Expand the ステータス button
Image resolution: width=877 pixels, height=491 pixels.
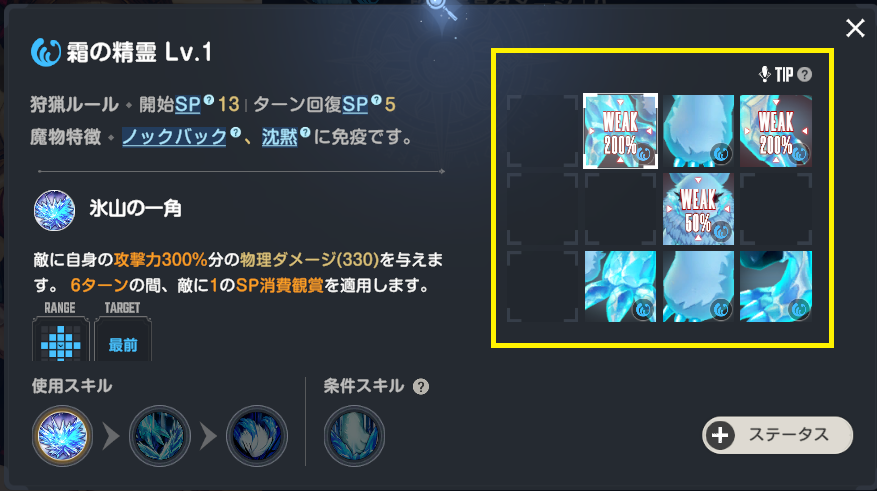(x=777, y=435)
